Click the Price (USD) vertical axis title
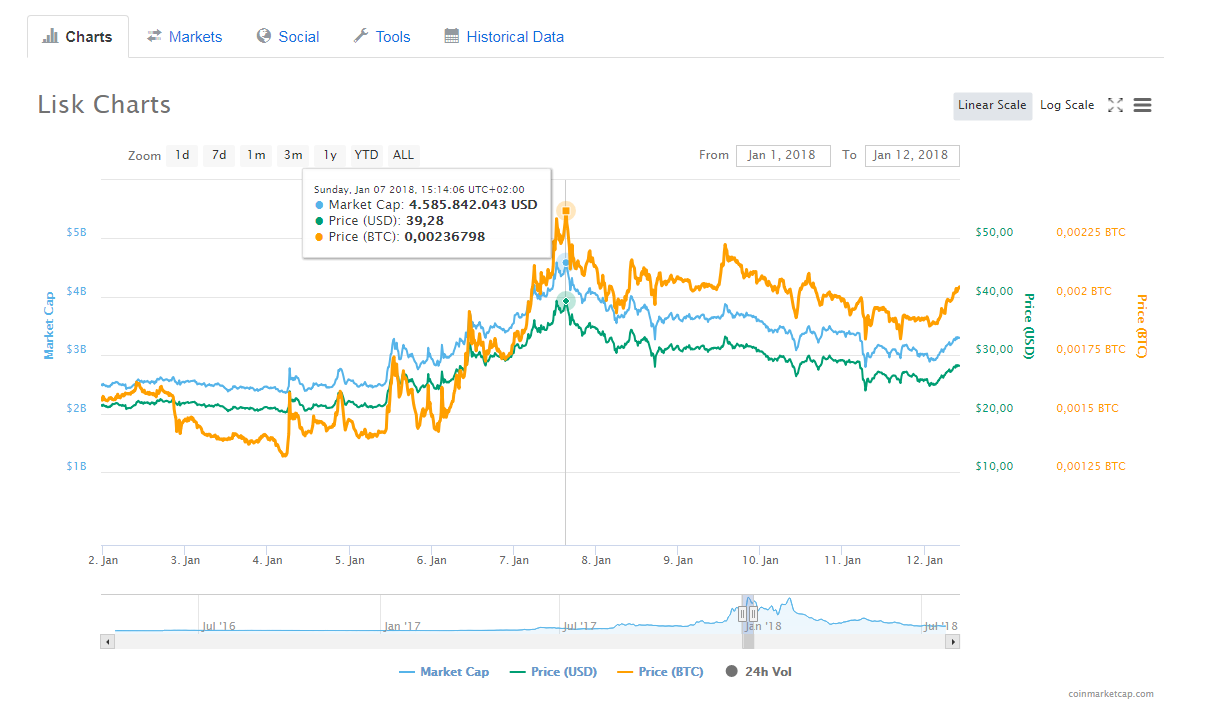The width and height of the screenshot is (1212, 712). pos(1028,326)
